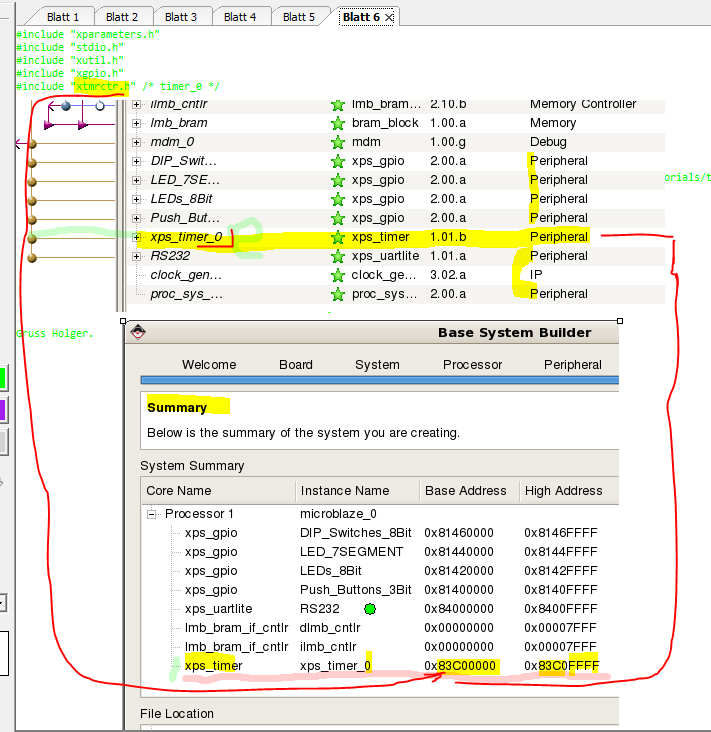Screen dimensions: 711x732
Task: Click the star icon in the Push_But… row
Action: click(338, 218)
